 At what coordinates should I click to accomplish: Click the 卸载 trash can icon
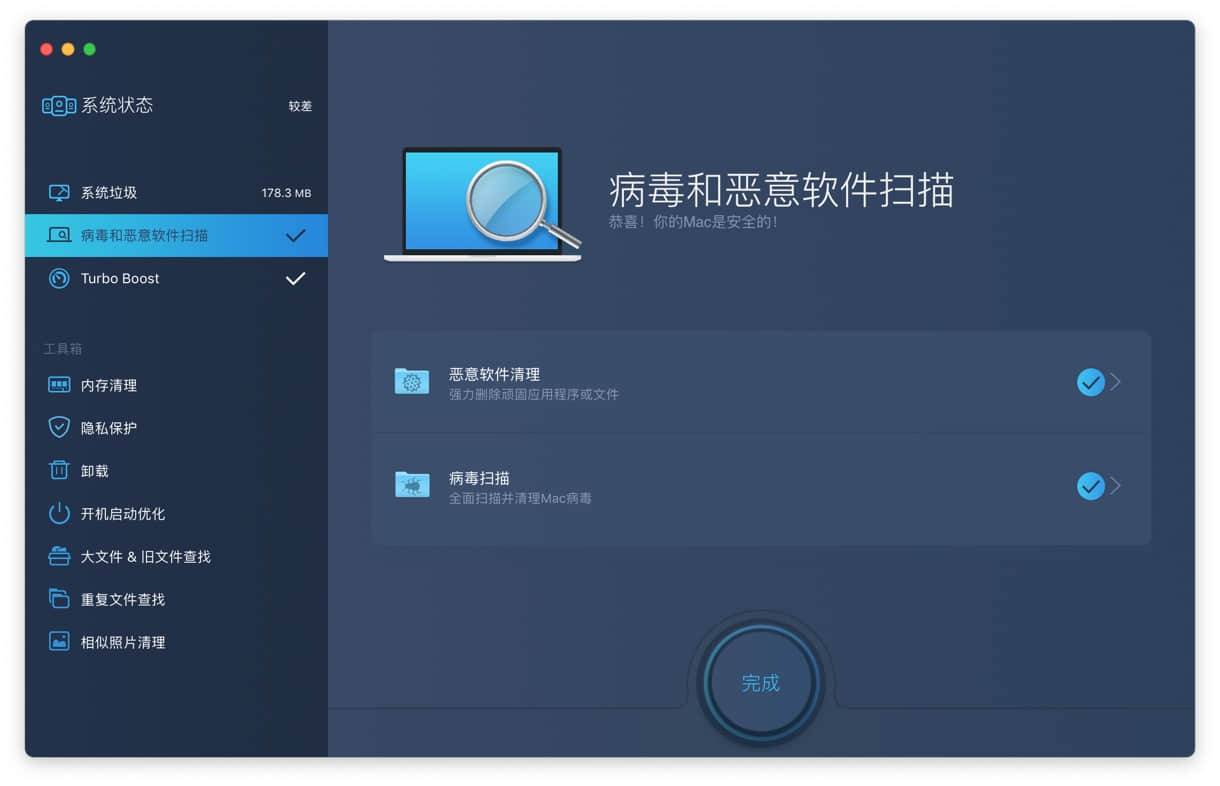click(59, 471)
